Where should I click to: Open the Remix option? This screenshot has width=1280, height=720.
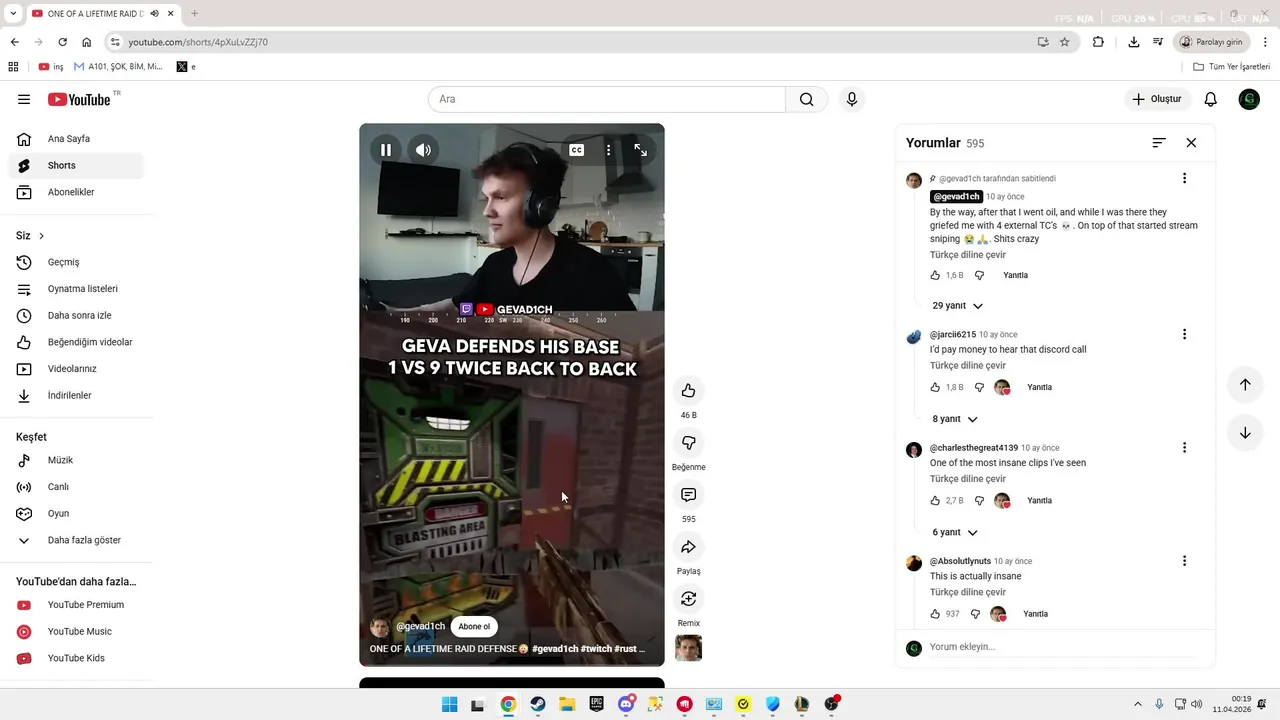click(x=688, y=598)
